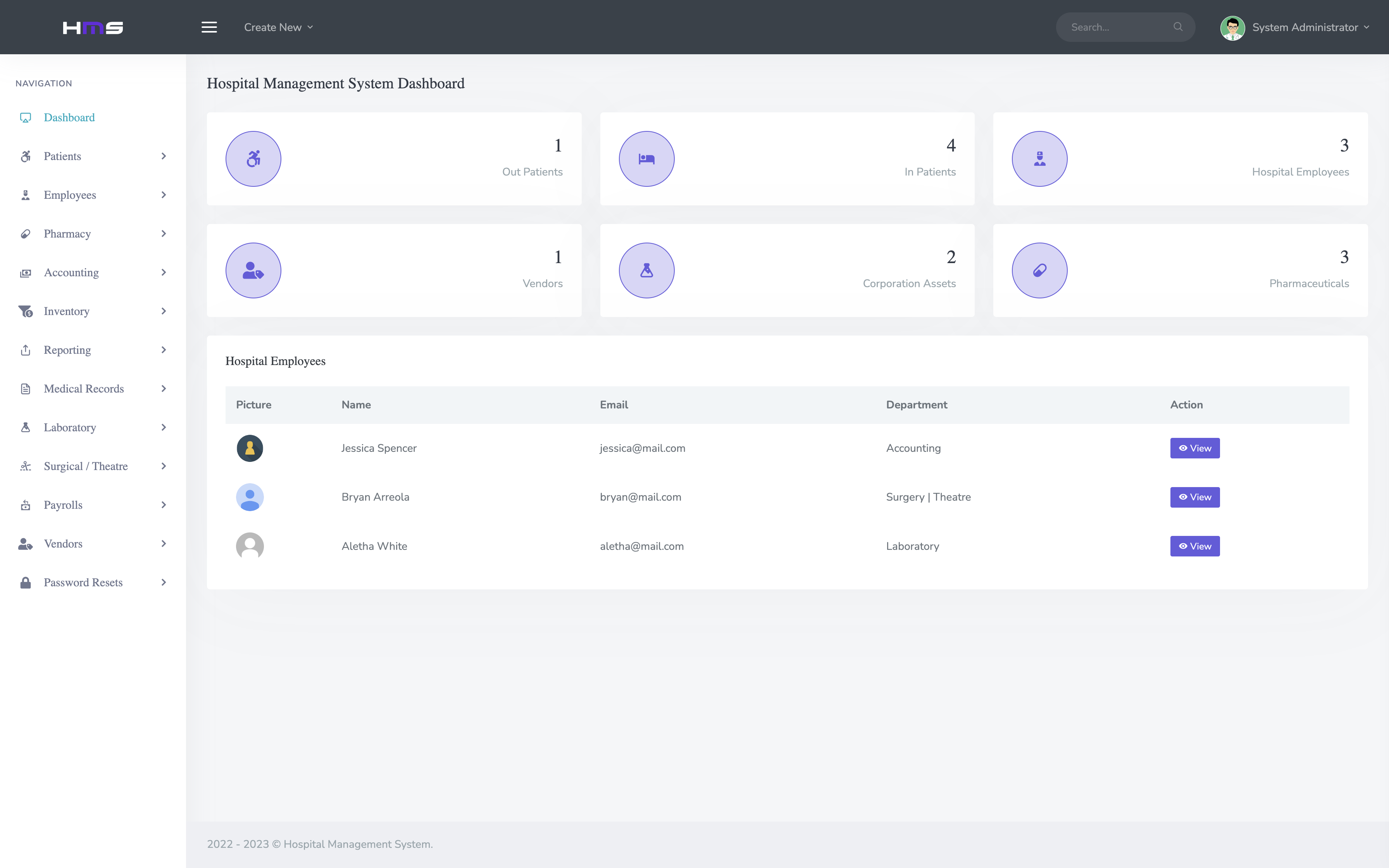
Task: Click the Dashboard monitor icon
Action: (x=25, y=118)
